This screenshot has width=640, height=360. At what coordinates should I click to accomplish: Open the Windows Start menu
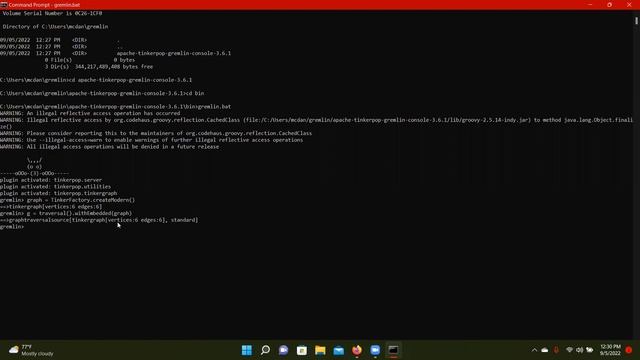tap(247, 350)
